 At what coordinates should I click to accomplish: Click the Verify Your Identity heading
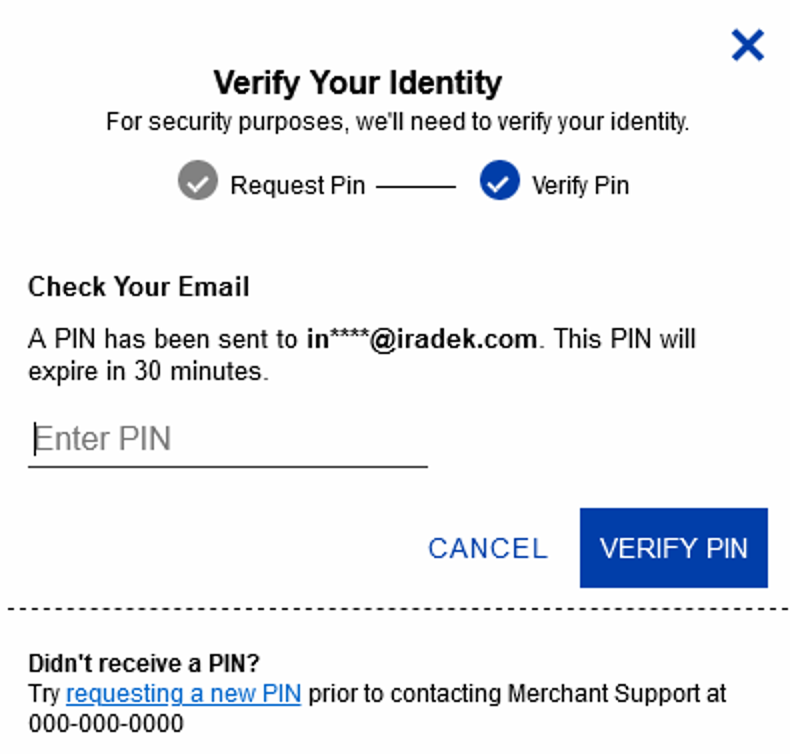point(358,83)
